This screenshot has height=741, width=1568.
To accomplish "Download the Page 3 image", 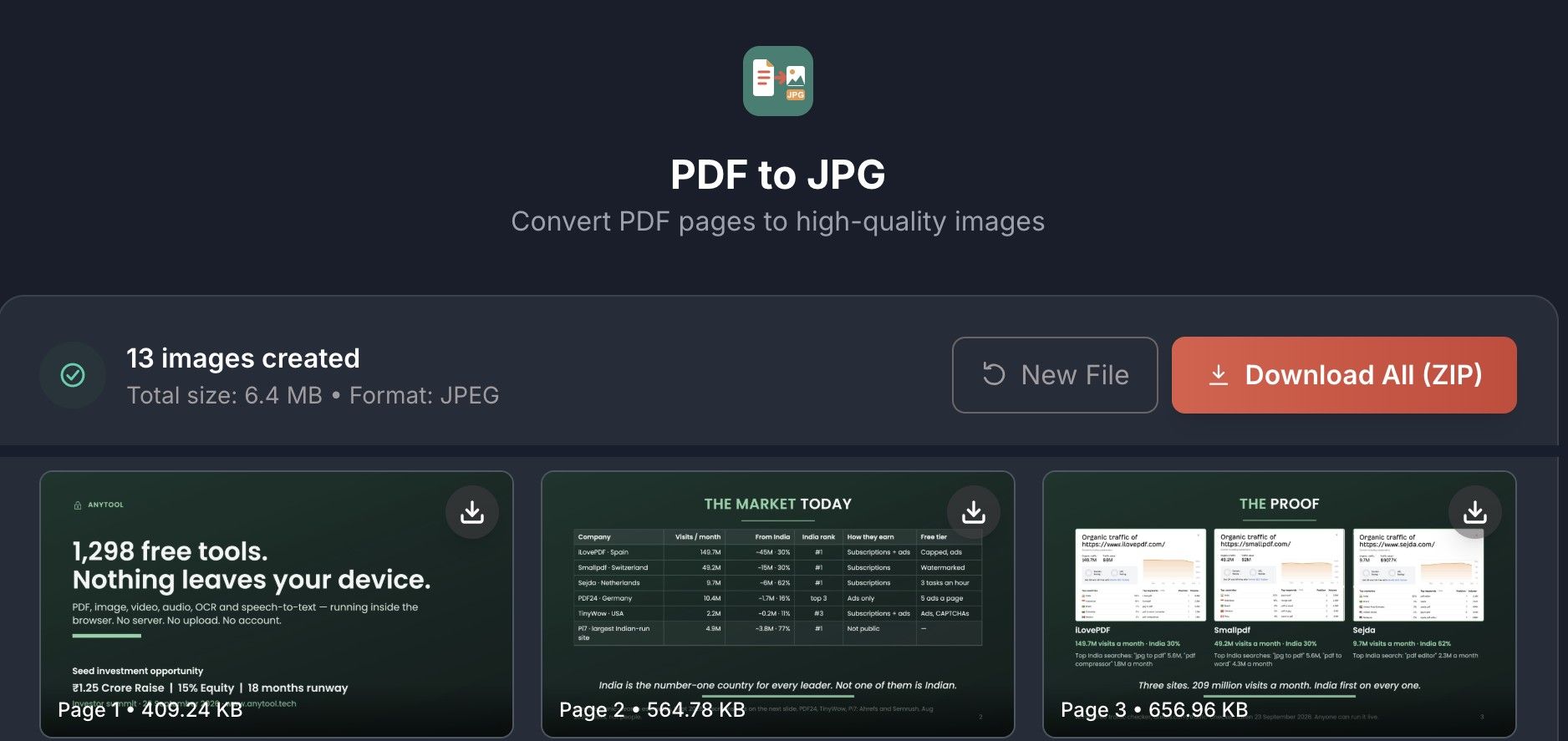I will click(1475, 512).
